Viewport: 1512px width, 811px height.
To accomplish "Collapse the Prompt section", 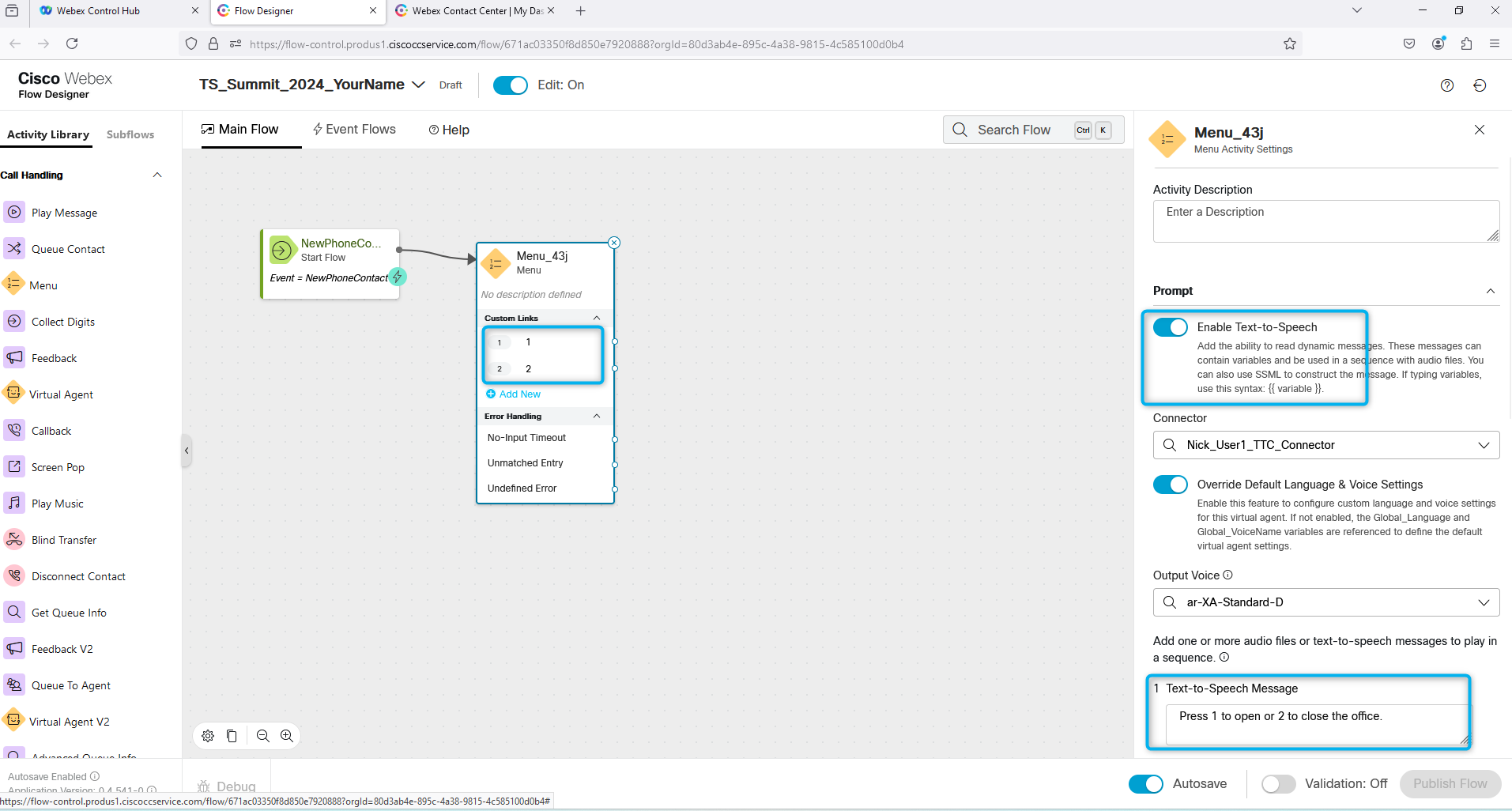I will 1491,291.
